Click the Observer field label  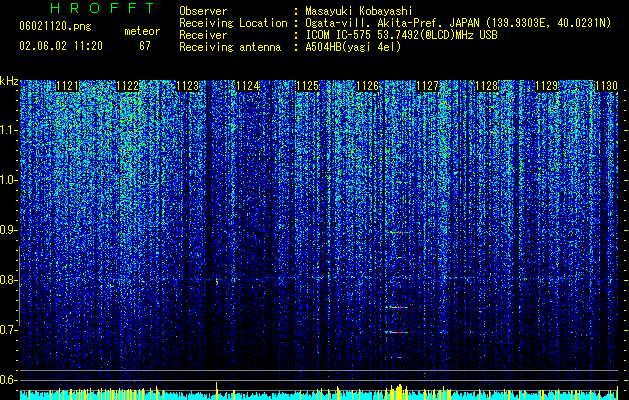click(203, 11)
